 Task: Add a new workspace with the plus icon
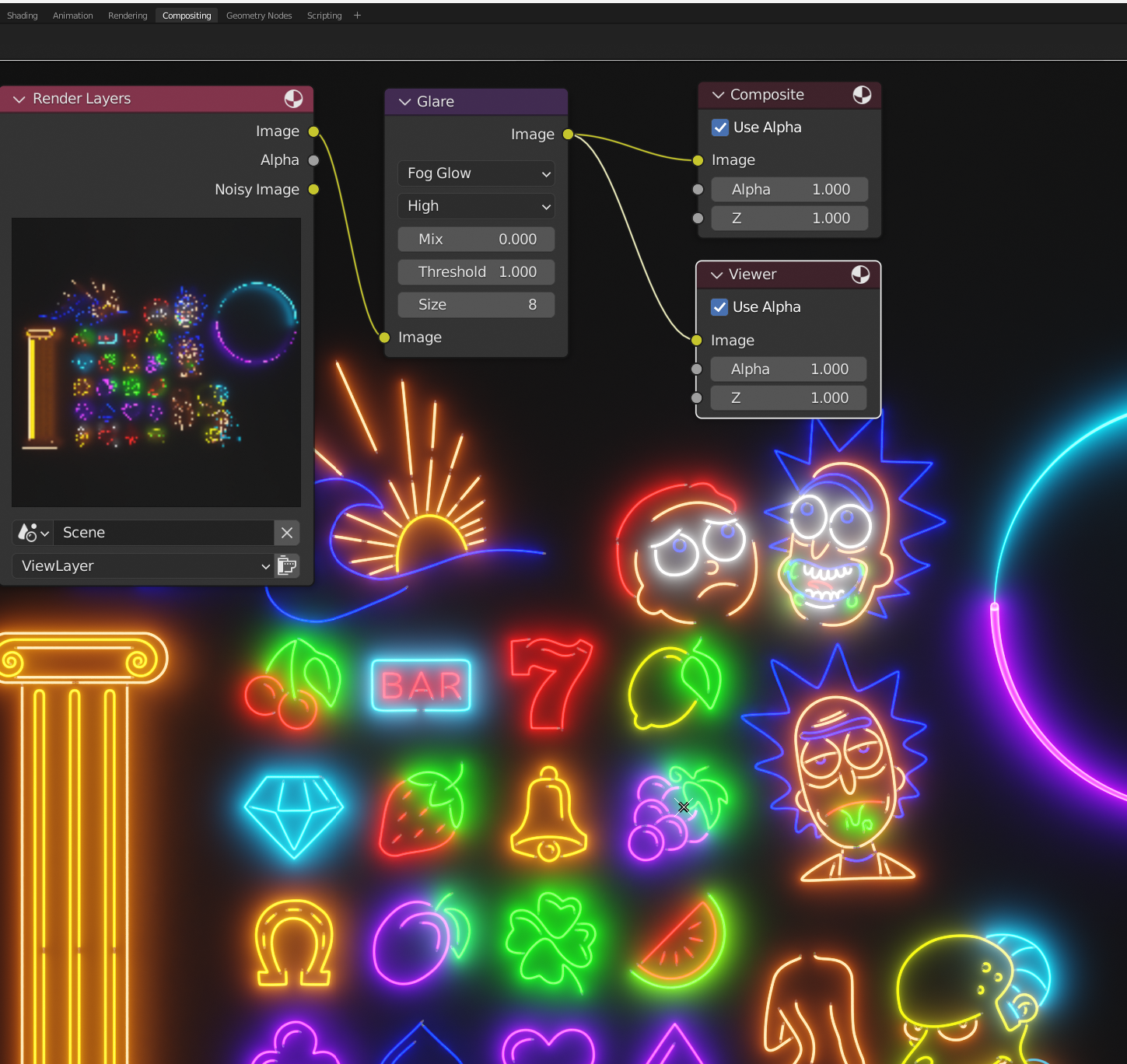(x=357, y=16)
